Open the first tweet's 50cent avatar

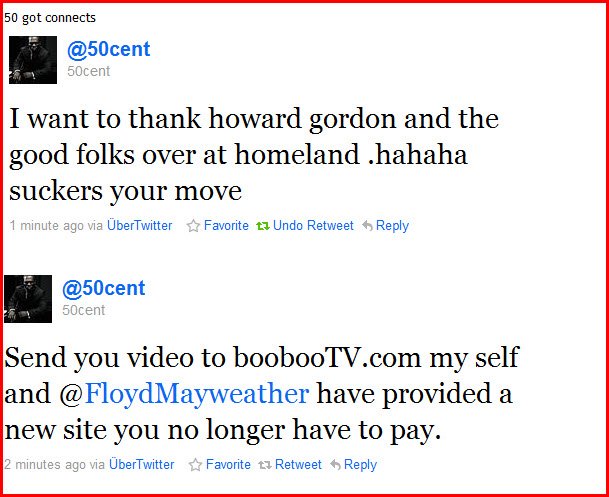click(33, 60)
